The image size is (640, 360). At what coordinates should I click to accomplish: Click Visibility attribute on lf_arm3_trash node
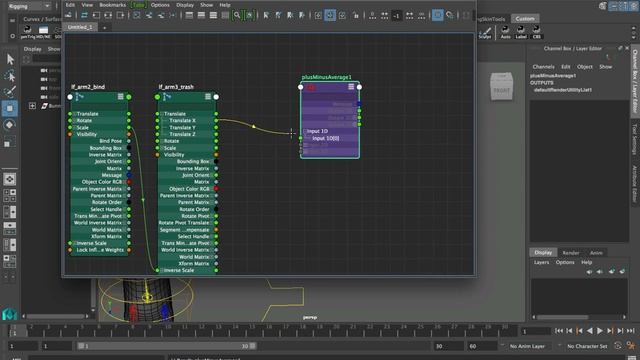point(174,155)
